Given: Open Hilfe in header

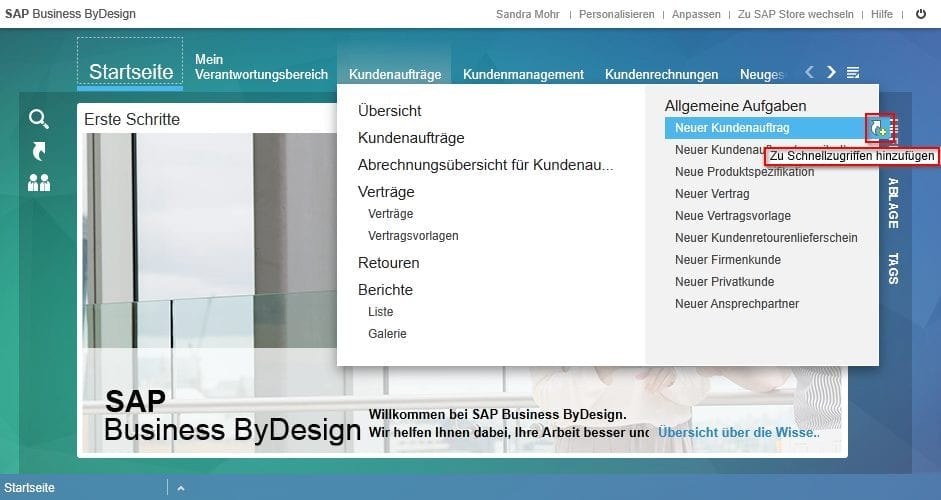Looking at the screenshot, I should [882, 14].
